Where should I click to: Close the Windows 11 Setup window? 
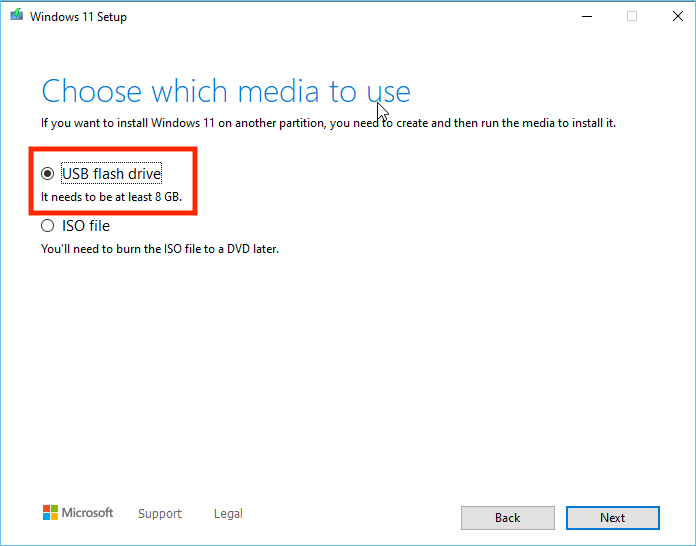675,16
